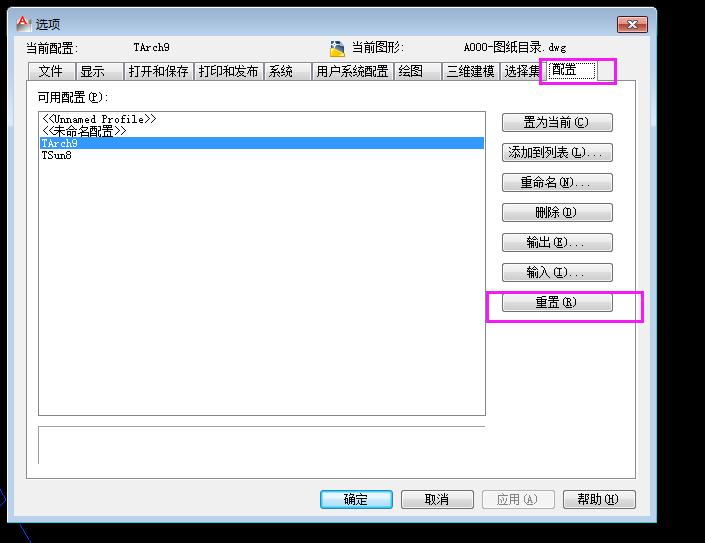Open the 打开和保存 tab
705x543 pixels.
click(158, 71)
